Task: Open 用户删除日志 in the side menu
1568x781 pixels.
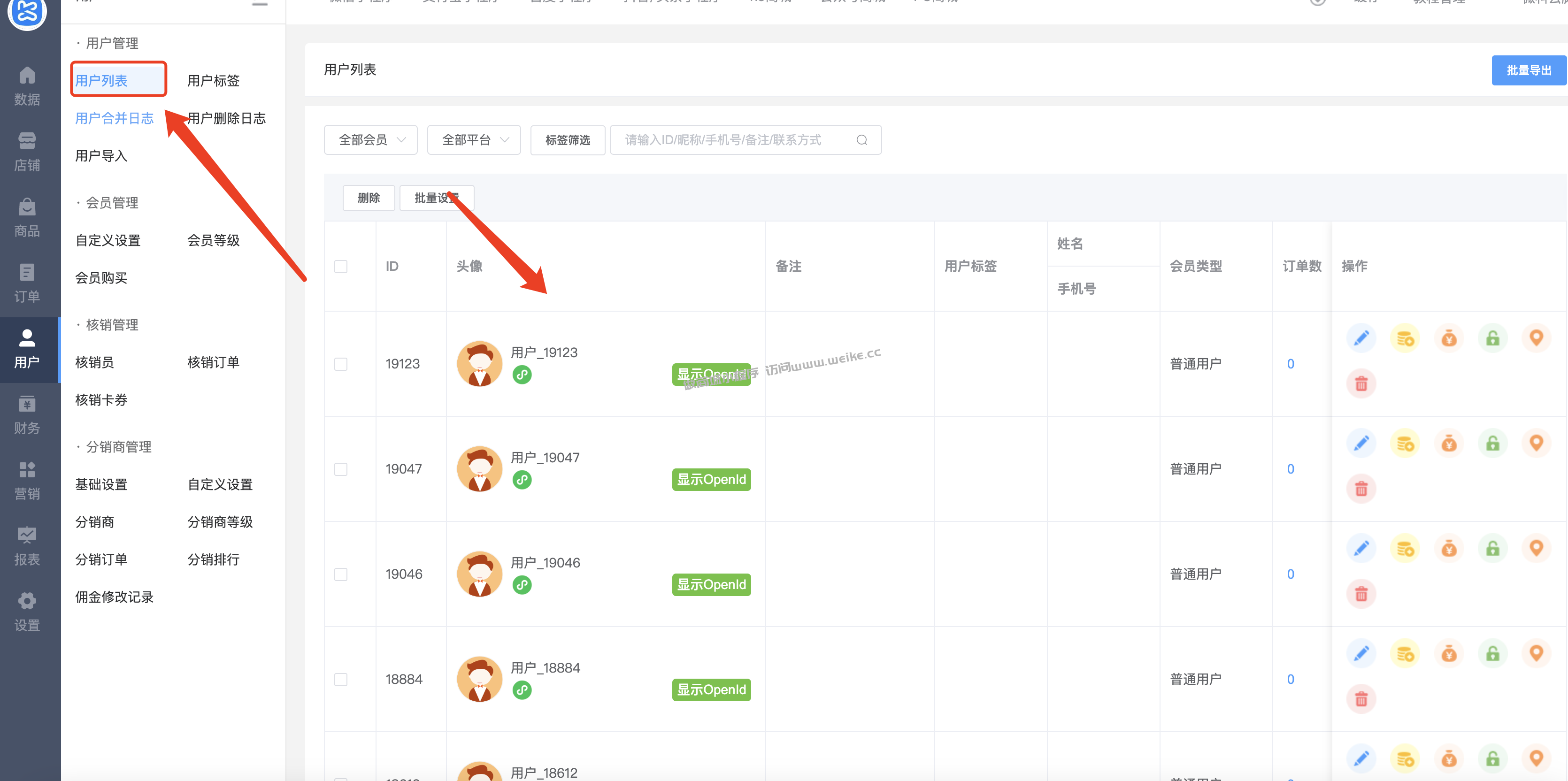Action: pos(226,118)
